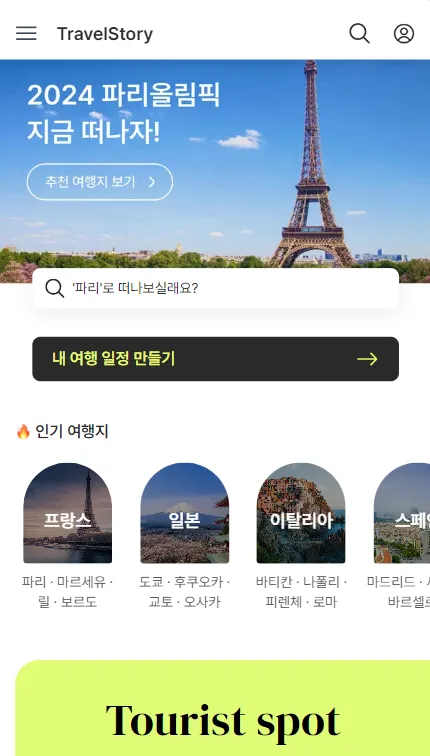Click the TravelStory logo text
430x756 pixels.
point(105,34)
